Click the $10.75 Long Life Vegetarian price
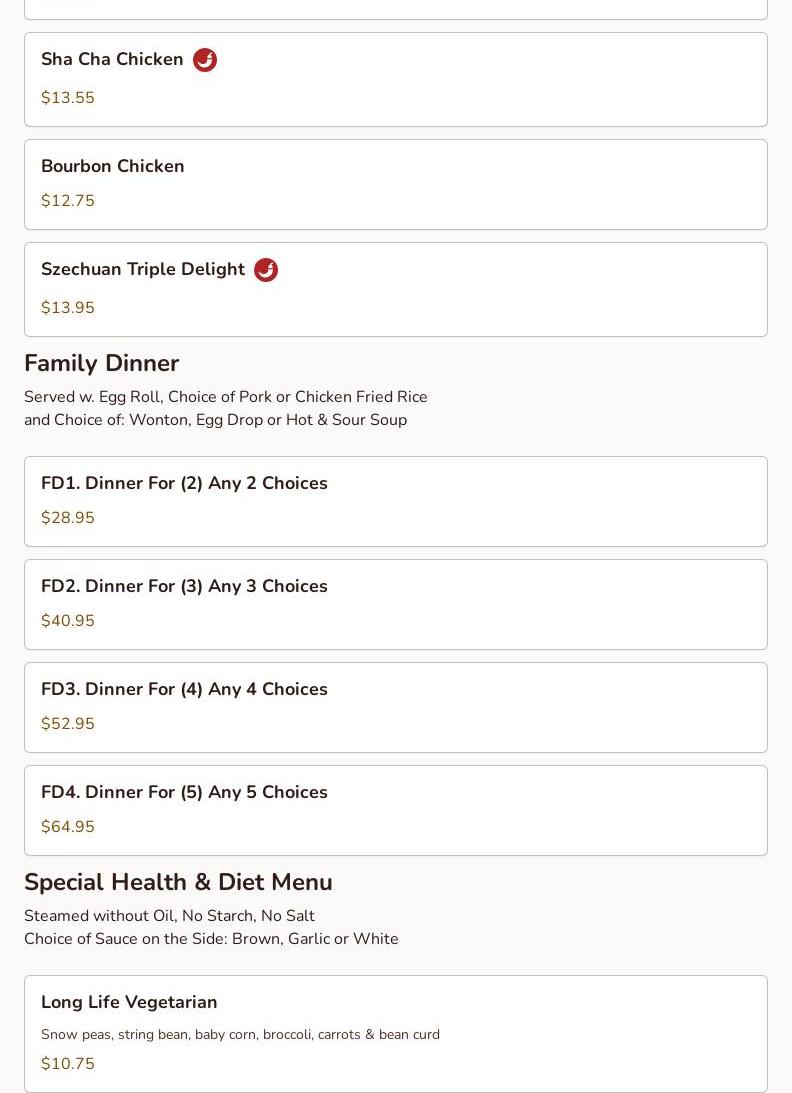The image size is (792, 1093). pyautogui.click(x=68, y=1064)
